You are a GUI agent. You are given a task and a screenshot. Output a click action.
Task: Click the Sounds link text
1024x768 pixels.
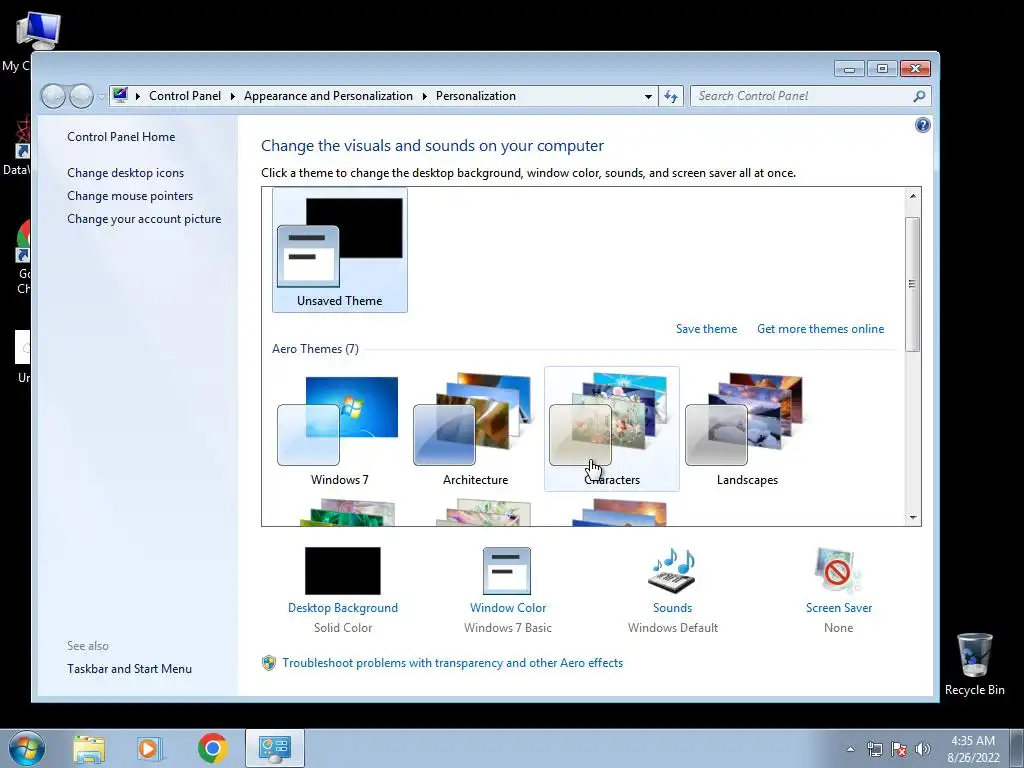(x=673, y=607)
